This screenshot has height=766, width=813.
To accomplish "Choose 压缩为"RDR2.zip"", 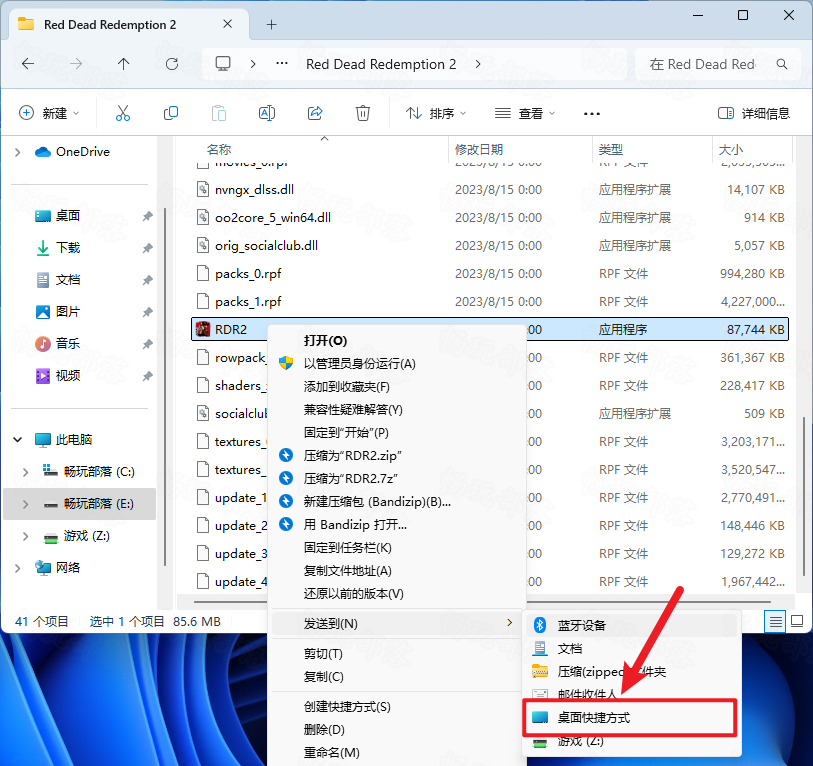I will click(x=397, y=455).
